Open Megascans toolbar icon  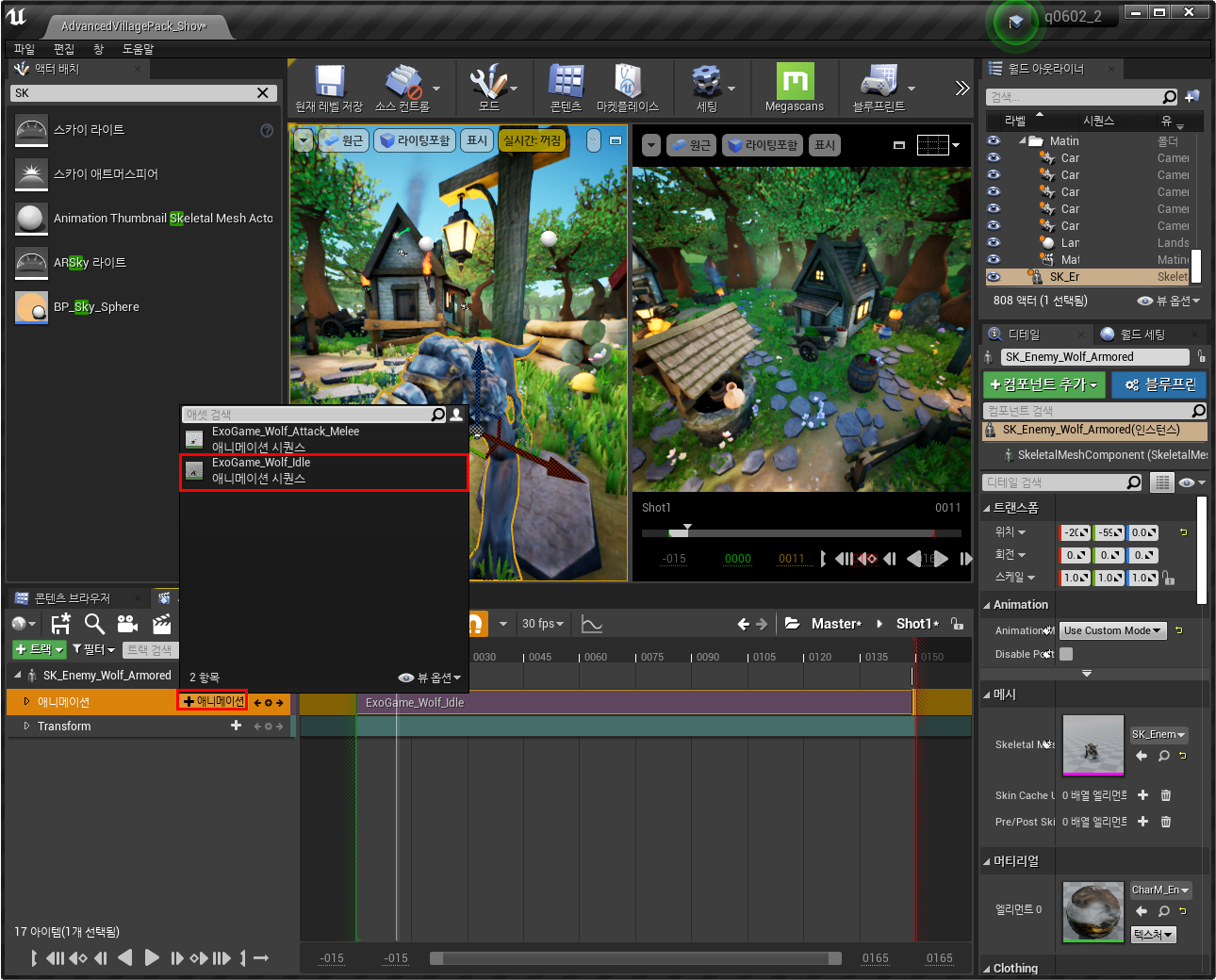(x=795, y=81)
